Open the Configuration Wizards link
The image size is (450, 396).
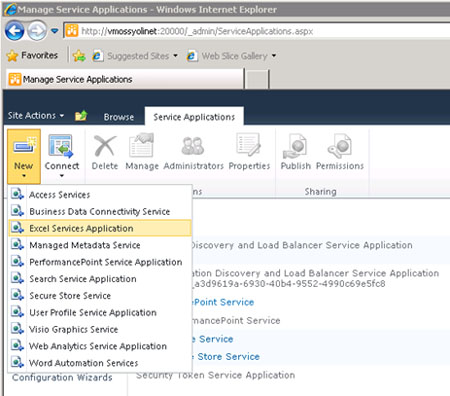62,377
